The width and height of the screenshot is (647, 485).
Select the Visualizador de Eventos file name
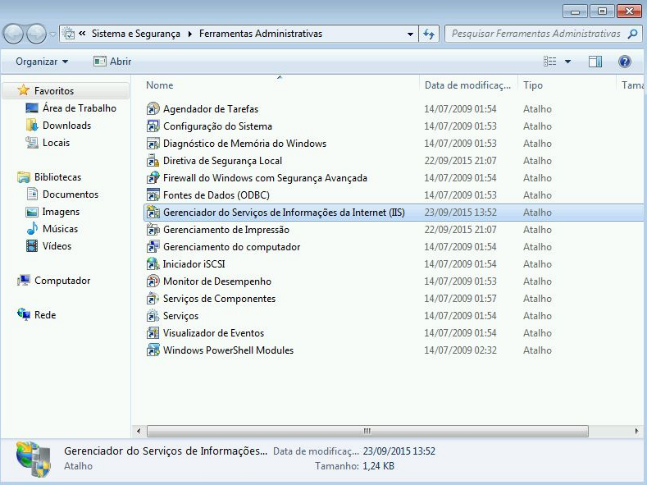pos(213,333)
